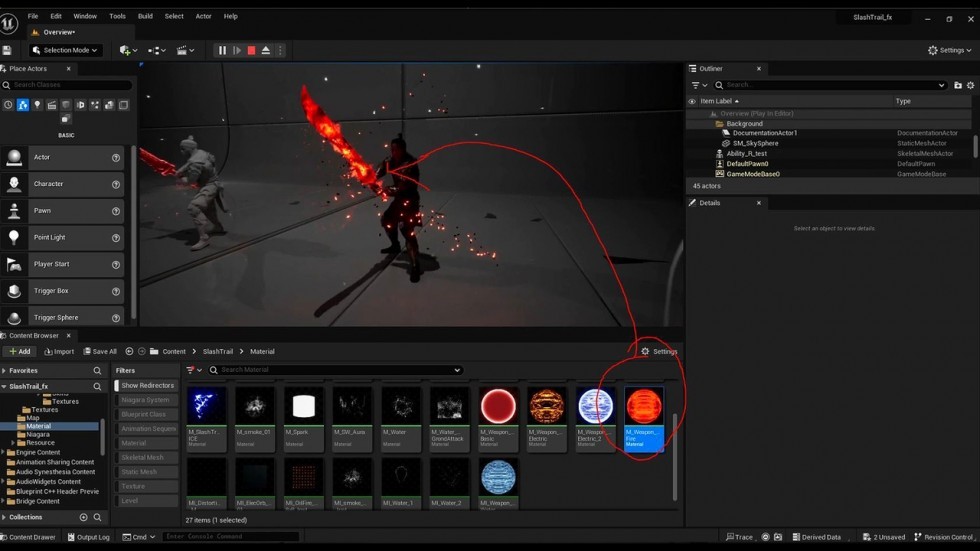980x551 pixels.
Task: Open the cinematics clapperboard menu
Action: point(184,50)
